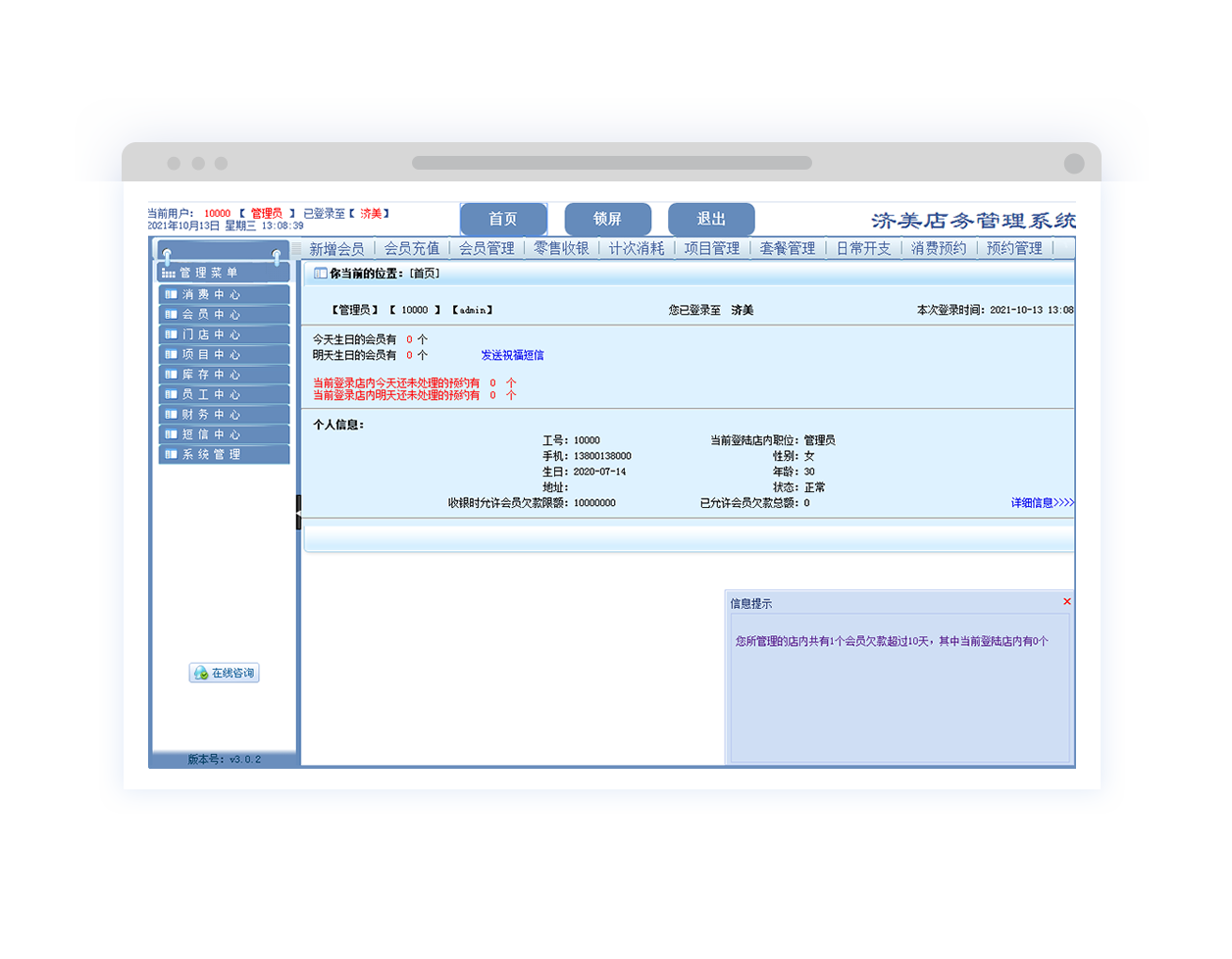Go to 预约管理 in the top menu
This screenshot has height=959, width=1232.
[x=1014, y=249]
